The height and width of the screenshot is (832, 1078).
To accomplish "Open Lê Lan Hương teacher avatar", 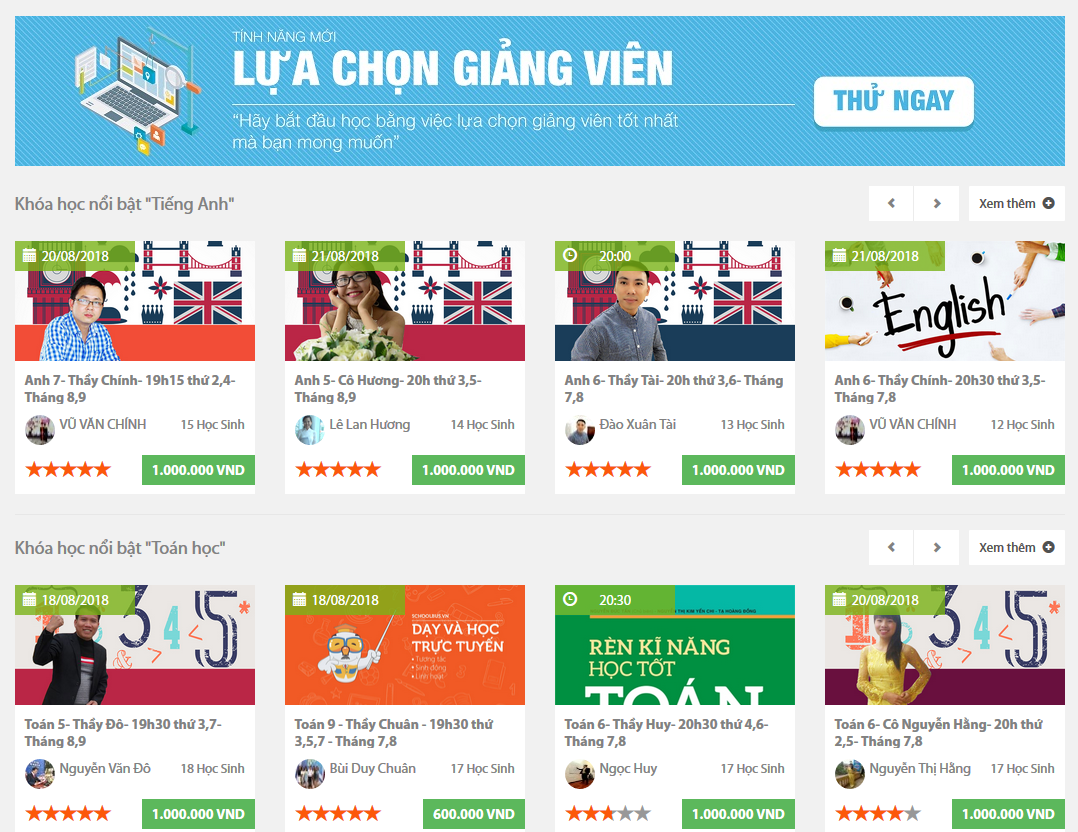I will (x=309, y=430).
